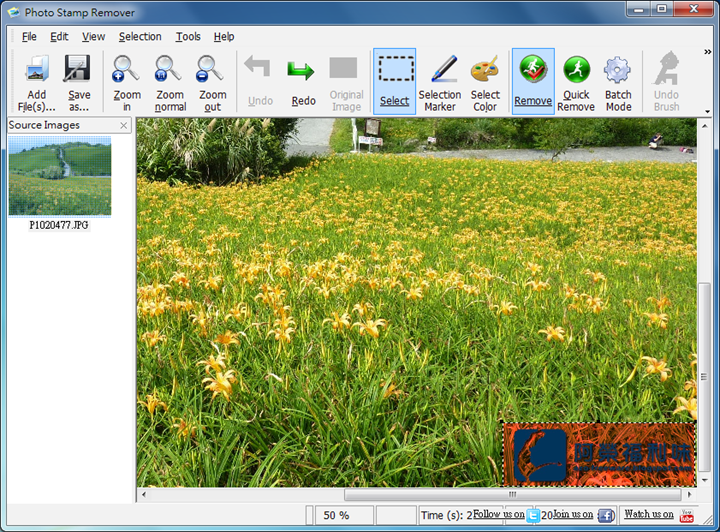The height and width of the screenshot is (532, 720).
Task: Open the Selection menu
Action: pos(140,37)
